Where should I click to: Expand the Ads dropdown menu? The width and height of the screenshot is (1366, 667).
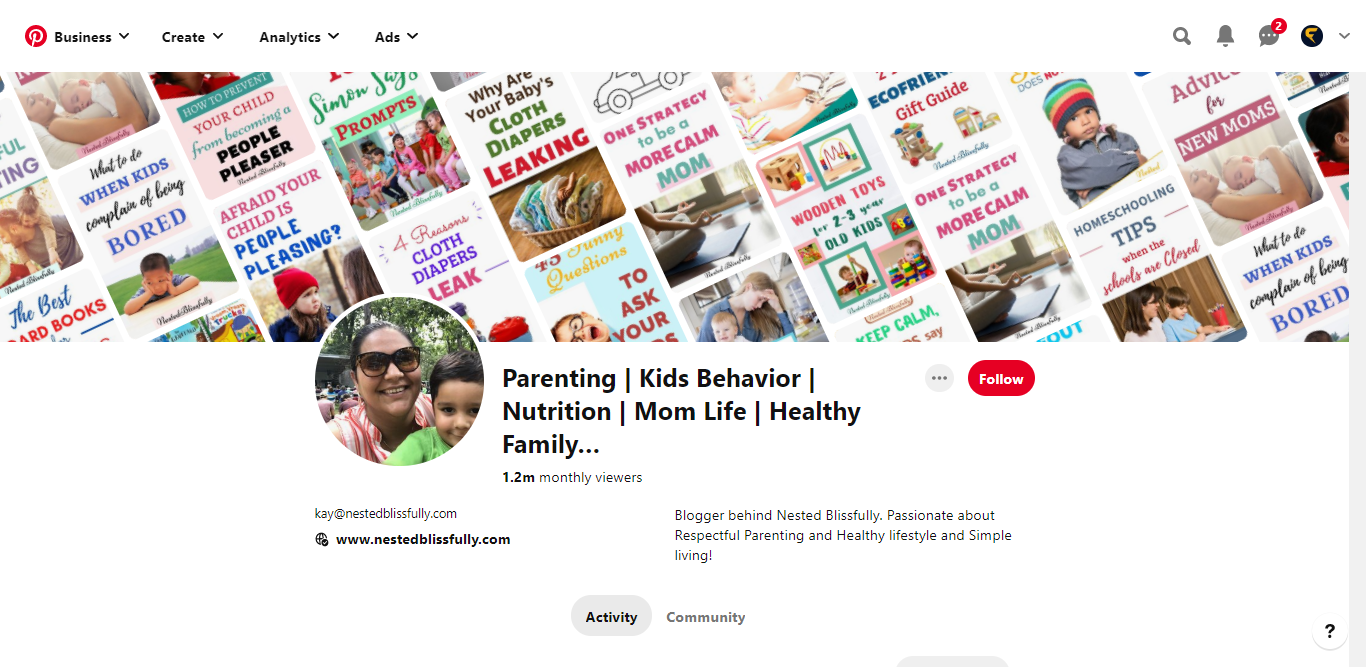coord(397,37)
